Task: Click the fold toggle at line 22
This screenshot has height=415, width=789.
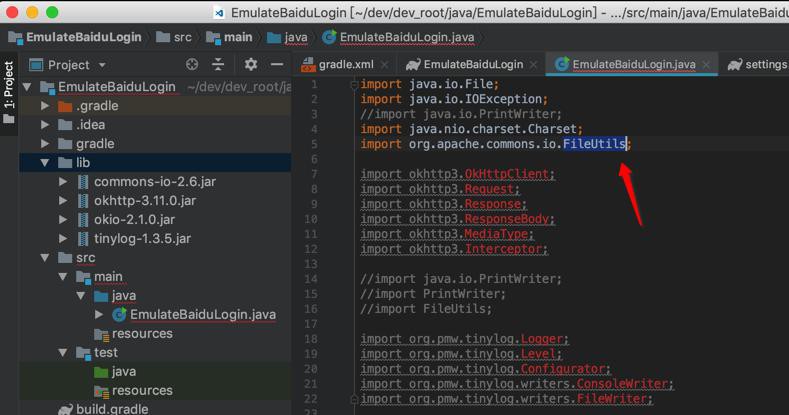Action: coord(354,399)
